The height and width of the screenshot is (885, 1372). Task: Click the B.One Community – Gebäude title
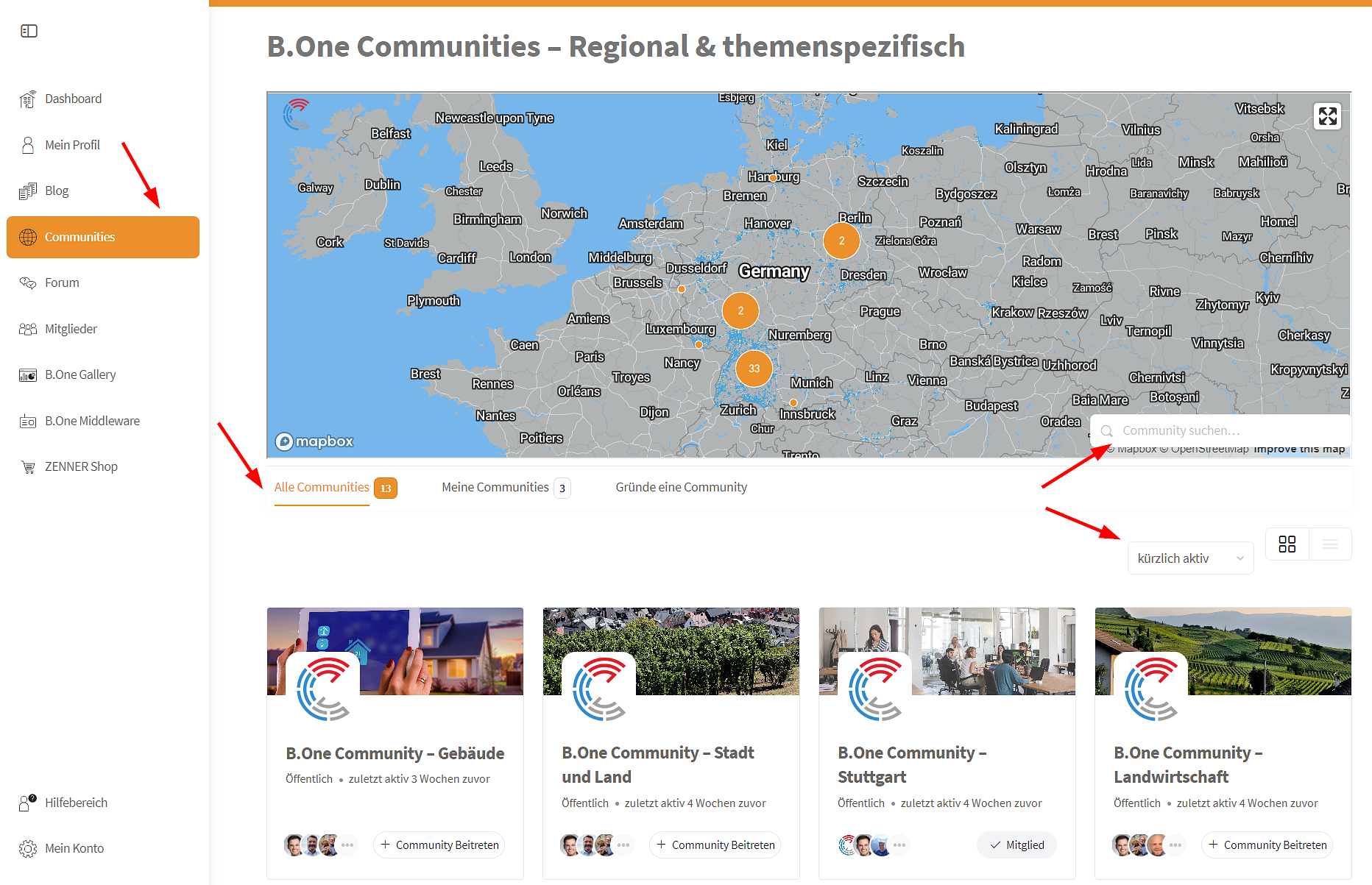[x=395, y=753]
